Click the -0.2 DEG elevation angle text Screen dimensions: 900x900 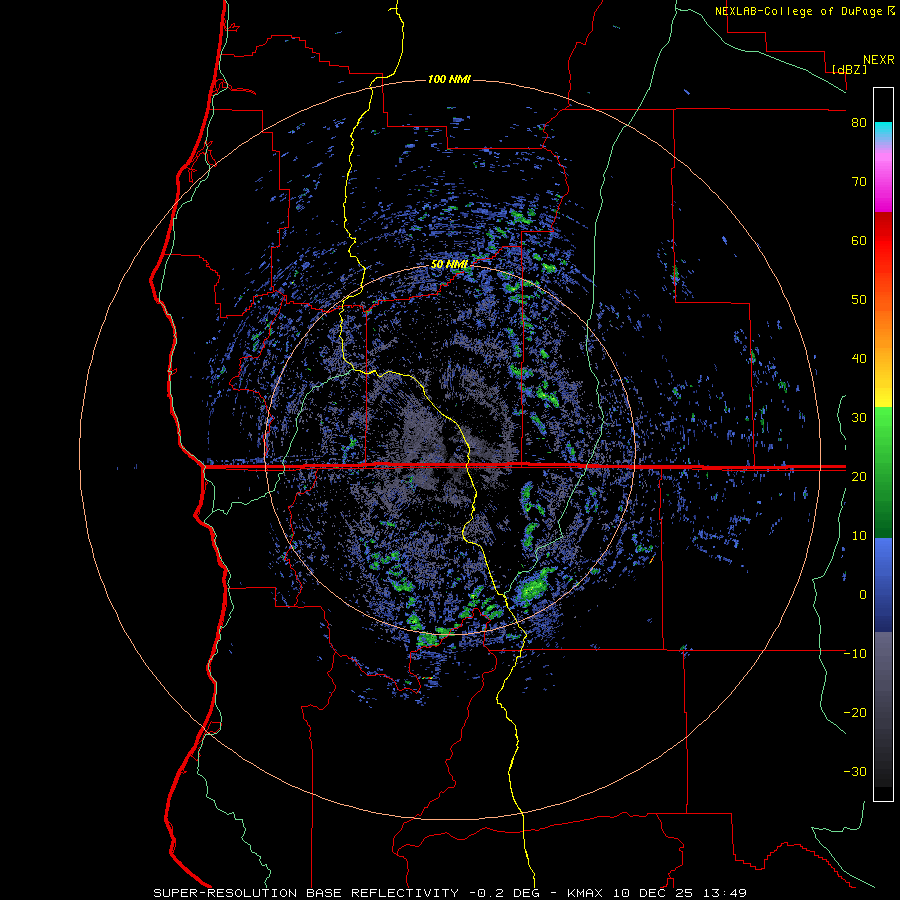coord(505,893)
